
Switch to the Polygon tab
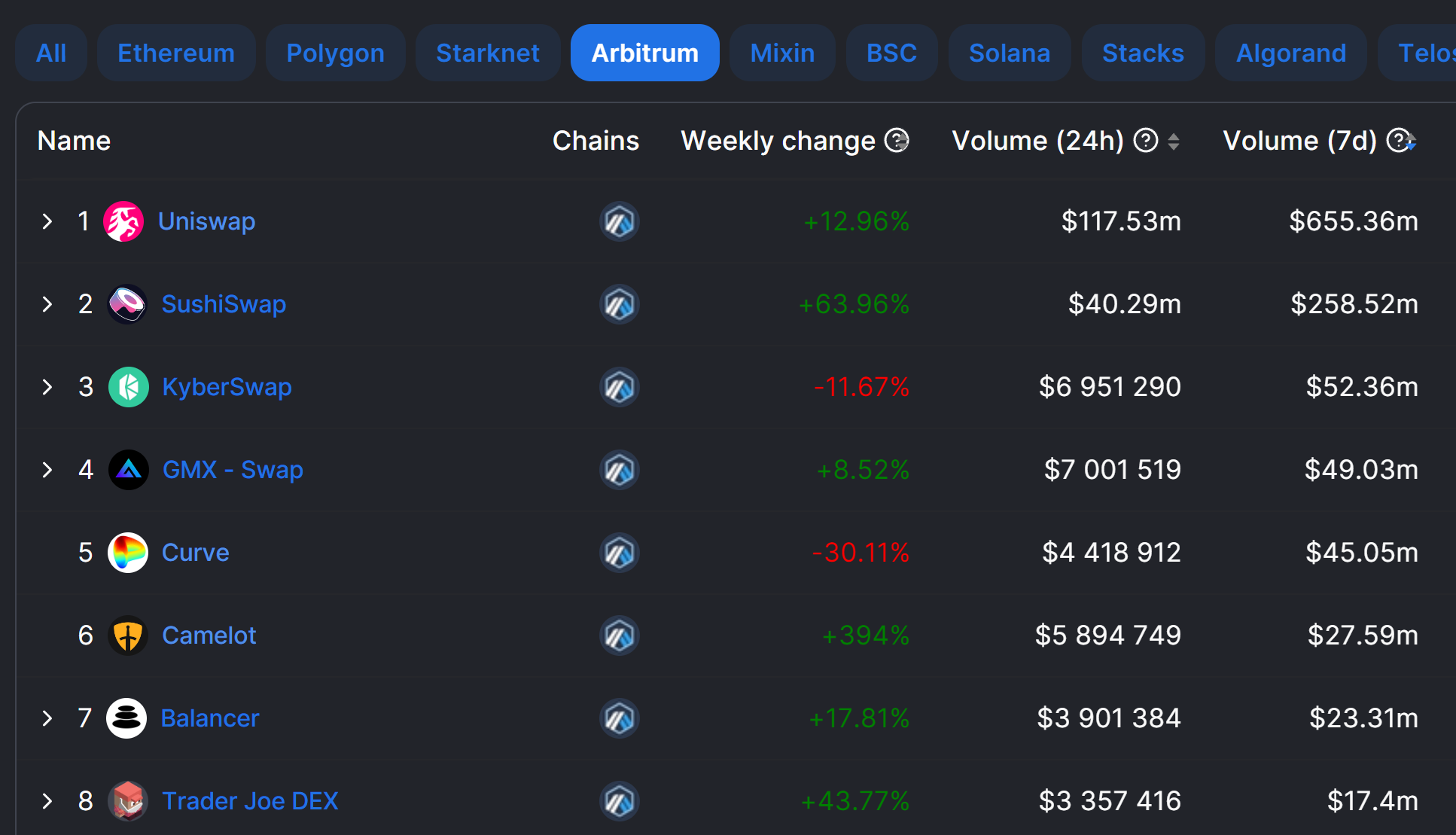(336, 53)
